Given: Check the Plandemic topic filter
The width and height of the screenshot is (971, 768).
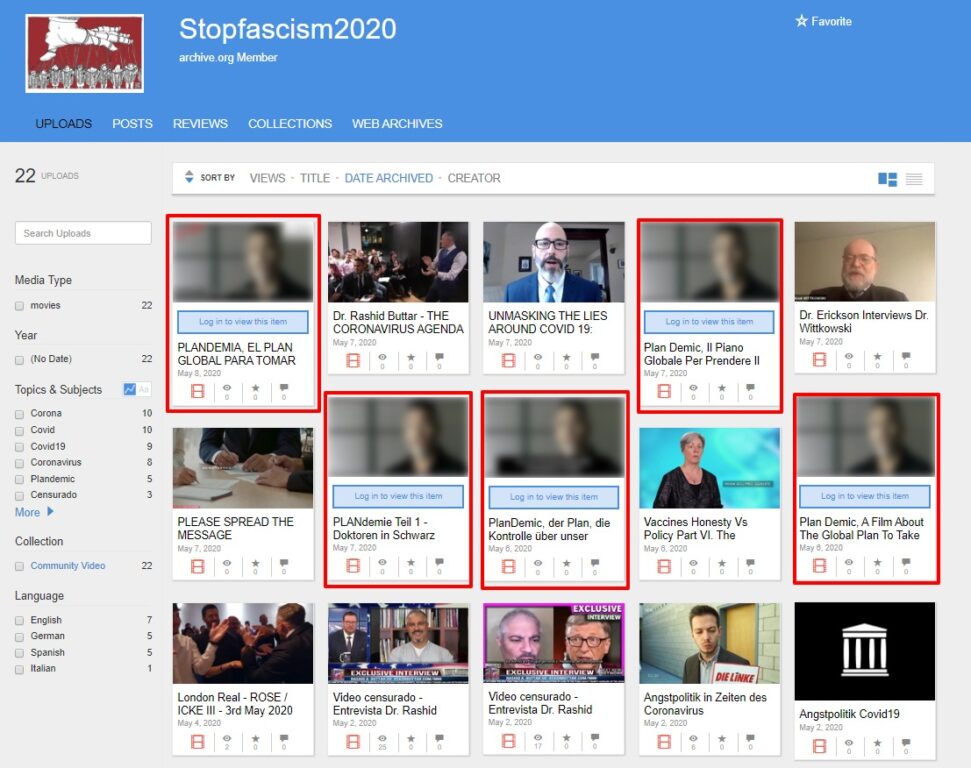Looking at the screenshot, I should point(20,479).
